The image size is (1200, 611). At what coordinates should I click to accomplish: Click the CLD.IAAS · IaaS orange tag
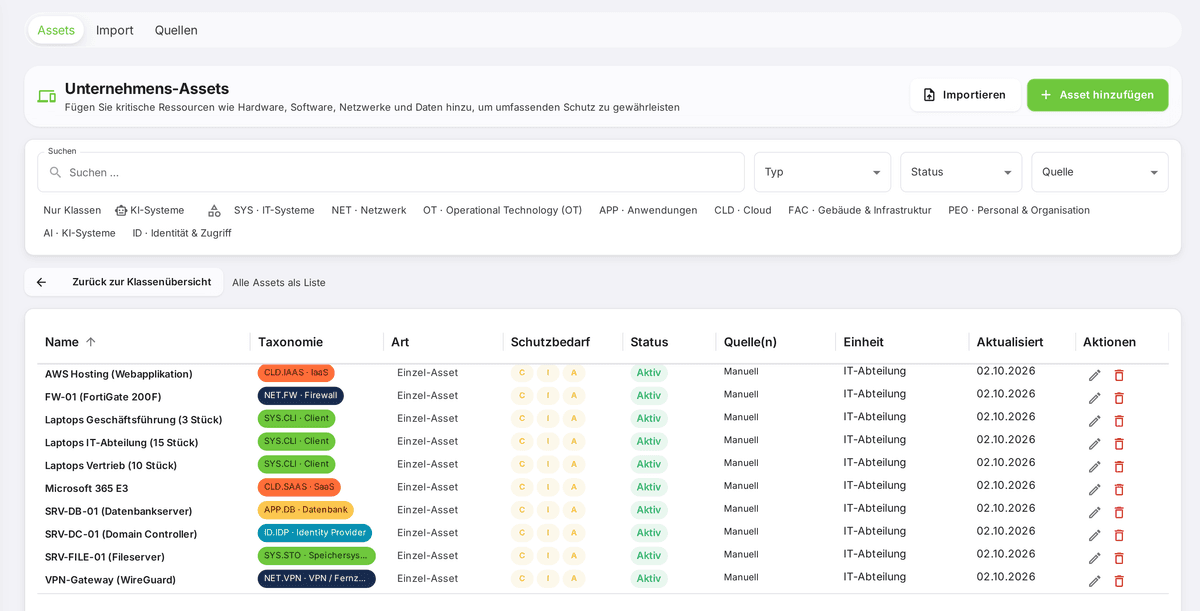296,373
